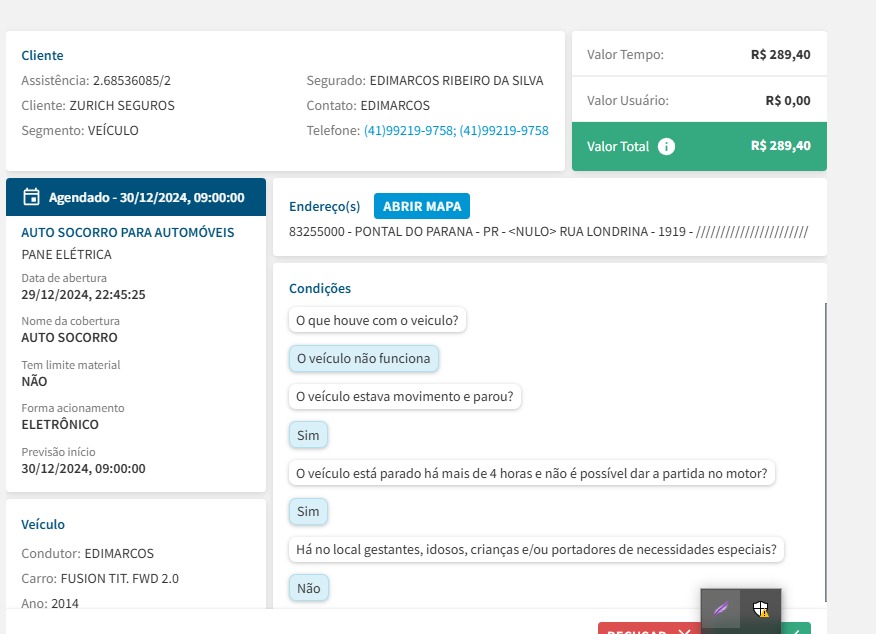Open the purple feather tray icon
Screen dimensions: 876x634
720,608
